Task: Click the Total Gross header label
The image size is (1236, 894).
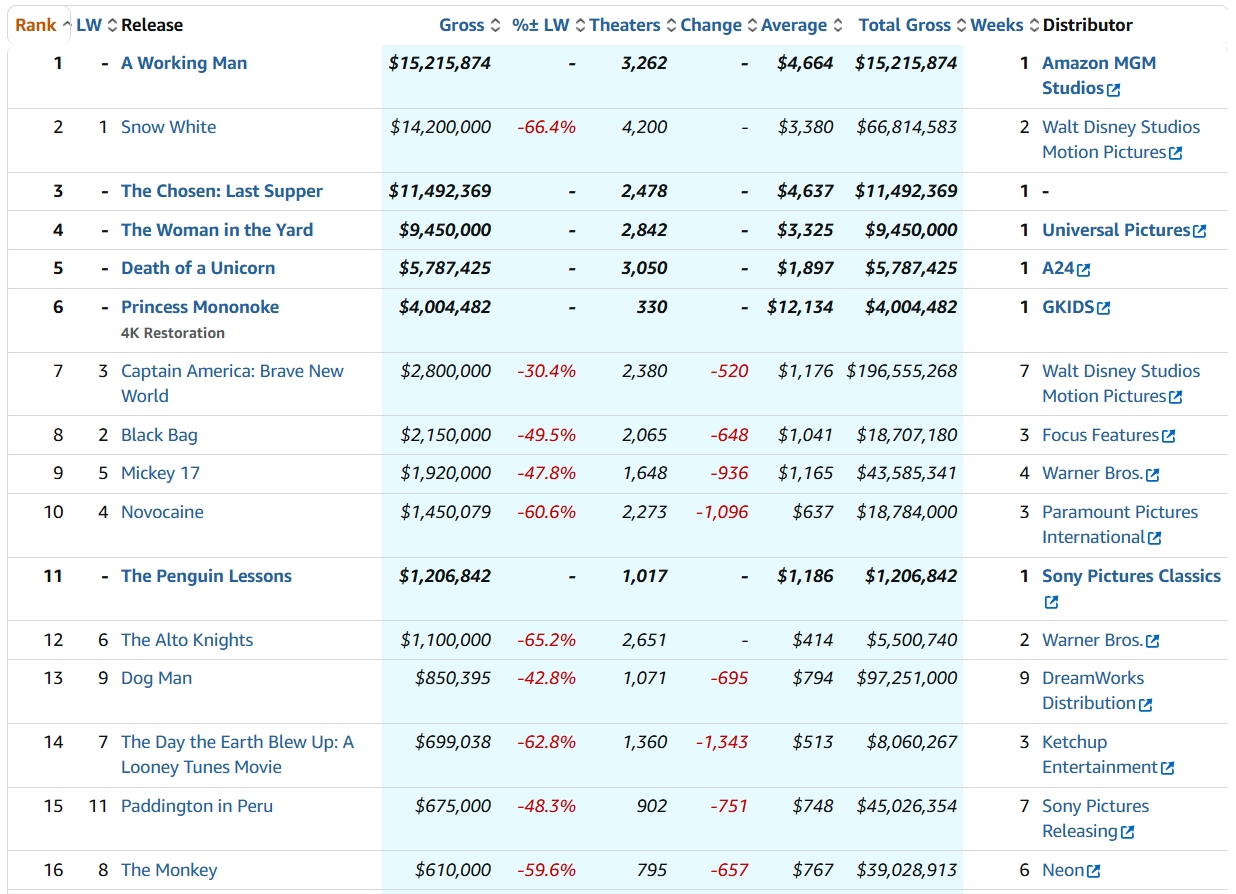Action: pyautogui.click(x=905, y=25)
